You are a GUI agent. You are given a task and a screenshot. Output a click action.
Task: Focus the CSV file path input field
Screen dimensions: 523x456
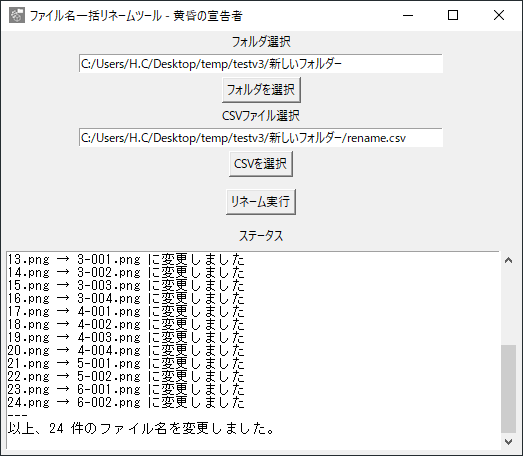[x=261, y=137]
